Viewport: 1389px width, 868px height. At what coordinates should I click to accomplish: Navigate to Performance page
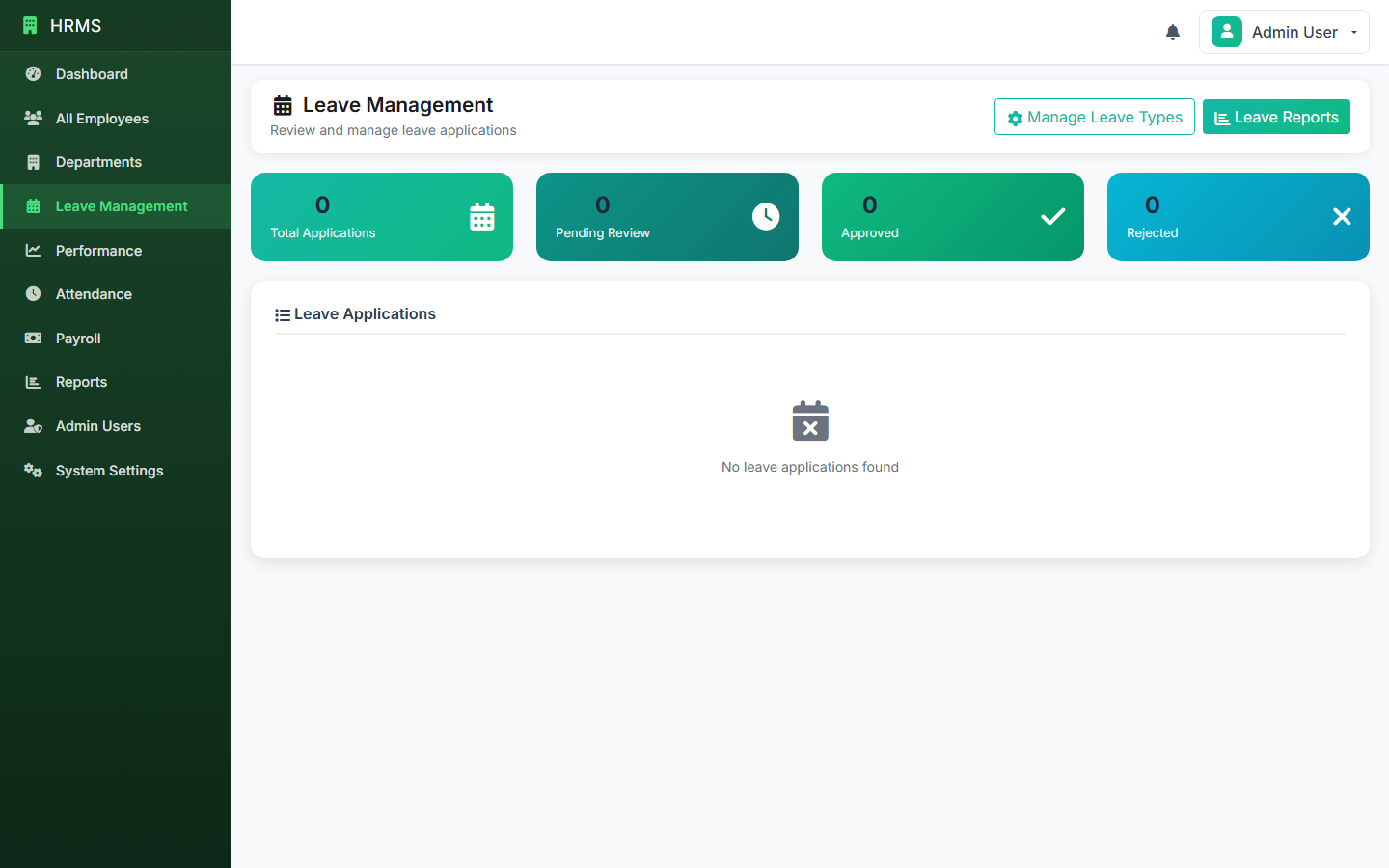[x=116, y=250]
